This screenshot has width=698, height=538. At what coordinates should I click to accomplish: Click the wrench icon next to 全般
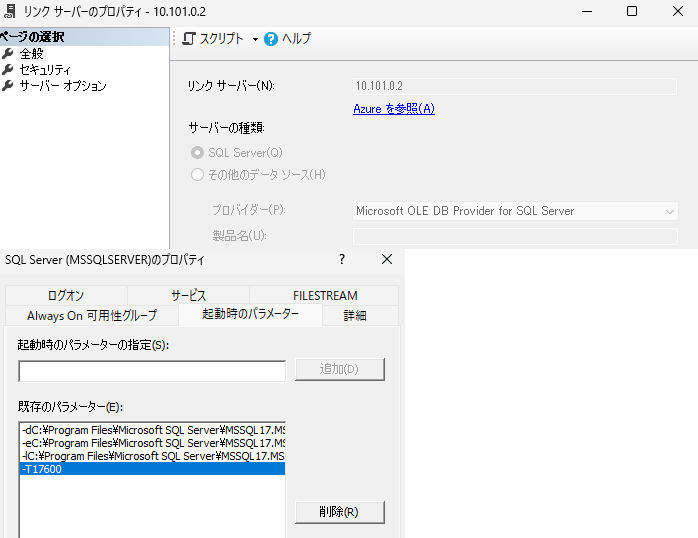click(x=8, y=54)
